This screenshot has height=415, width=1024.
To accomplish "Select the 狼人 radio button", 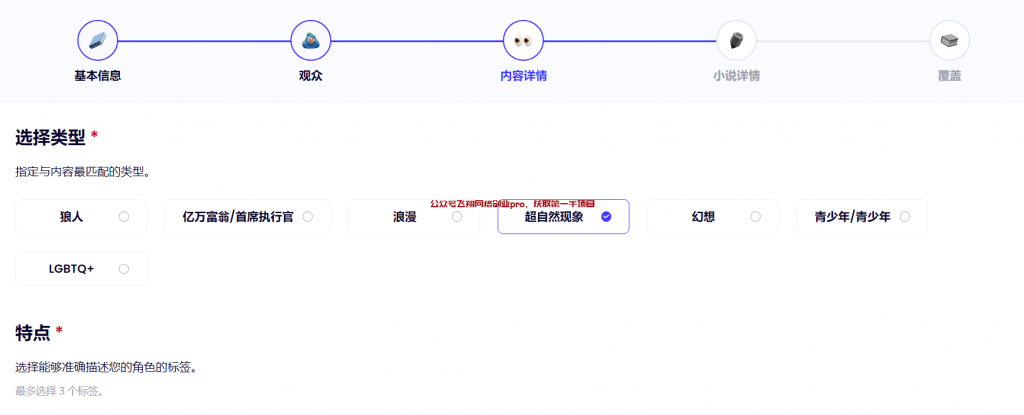I will pos(123,216).
